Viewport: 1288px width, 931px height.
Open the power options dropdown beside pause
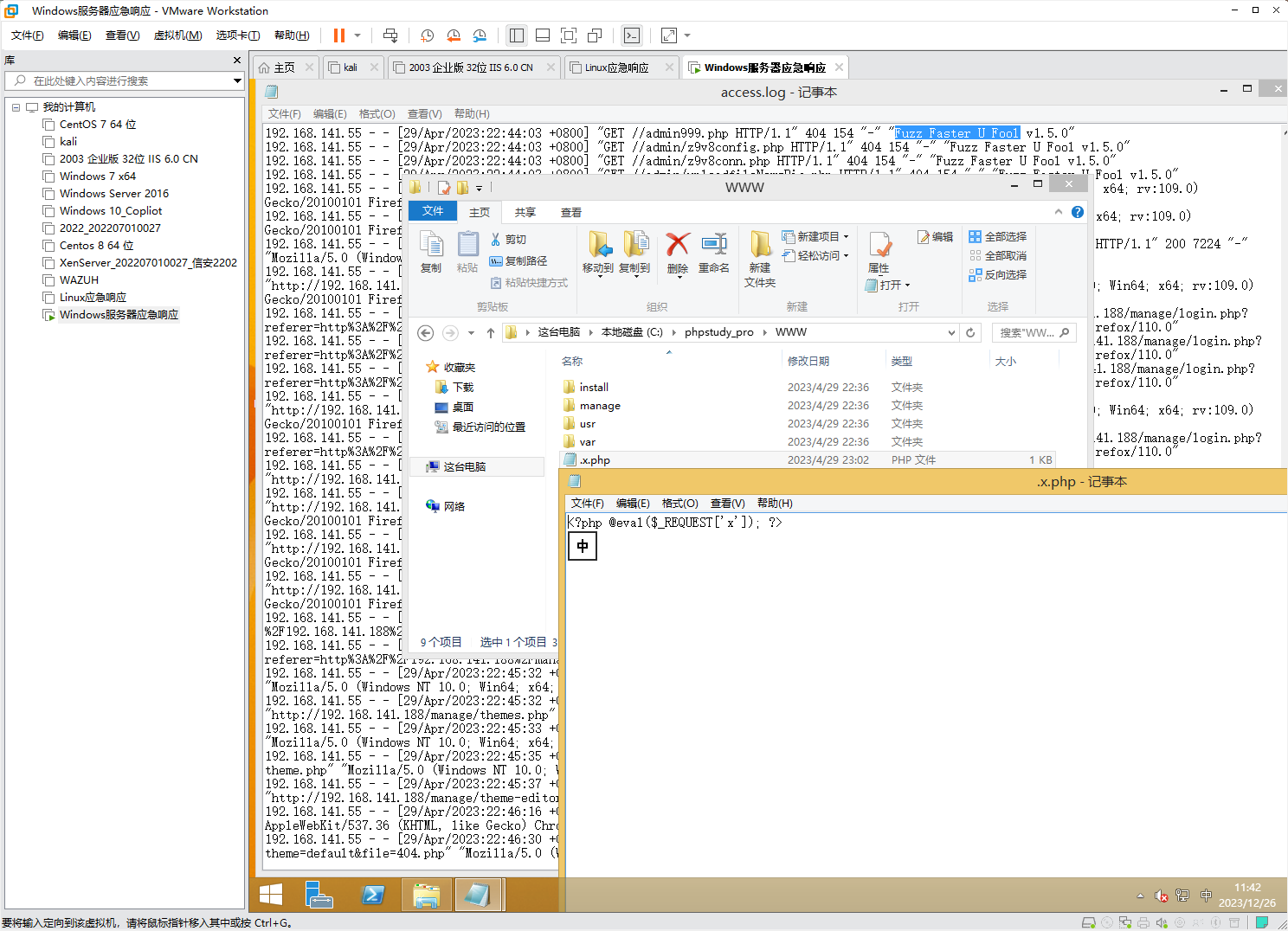(x=357, y=35)
